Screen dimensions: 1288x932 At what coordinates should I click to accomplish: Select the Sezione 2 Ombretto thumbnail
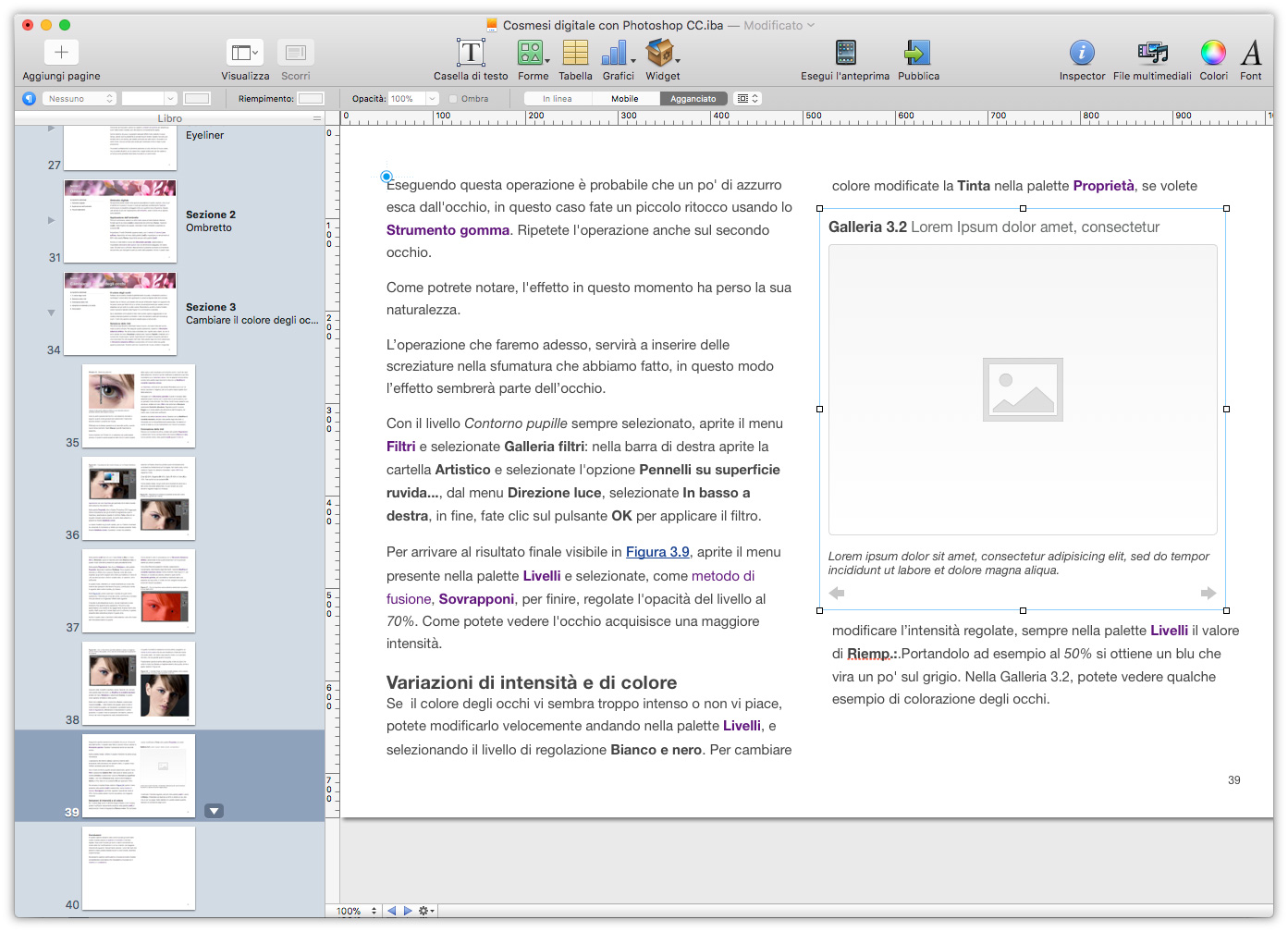[x=120, y=222]
